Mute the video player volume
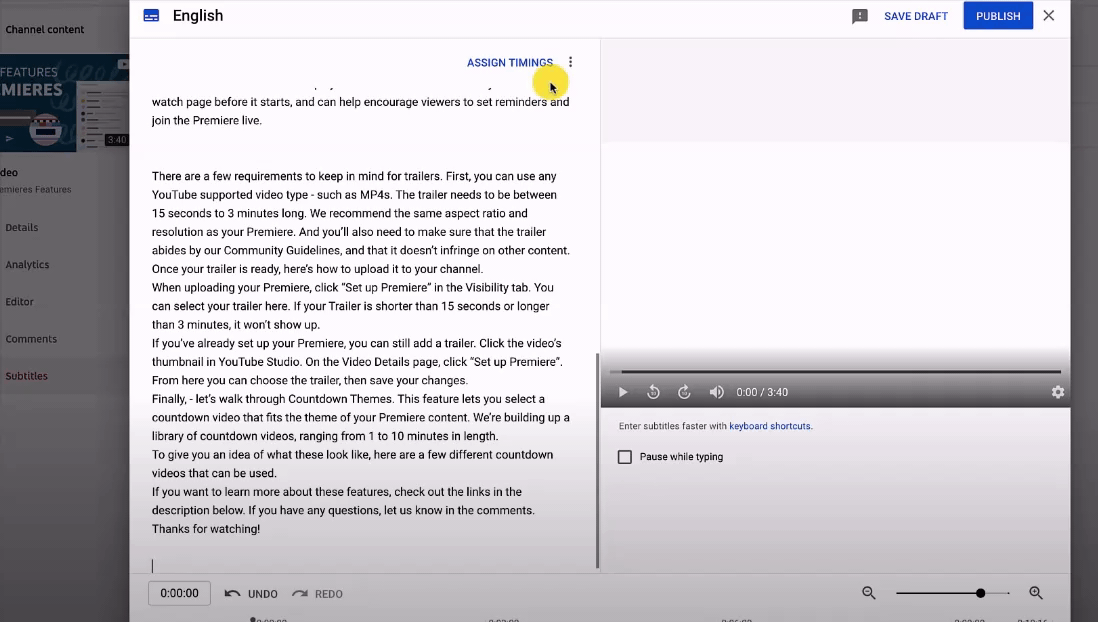 [716, 392]
